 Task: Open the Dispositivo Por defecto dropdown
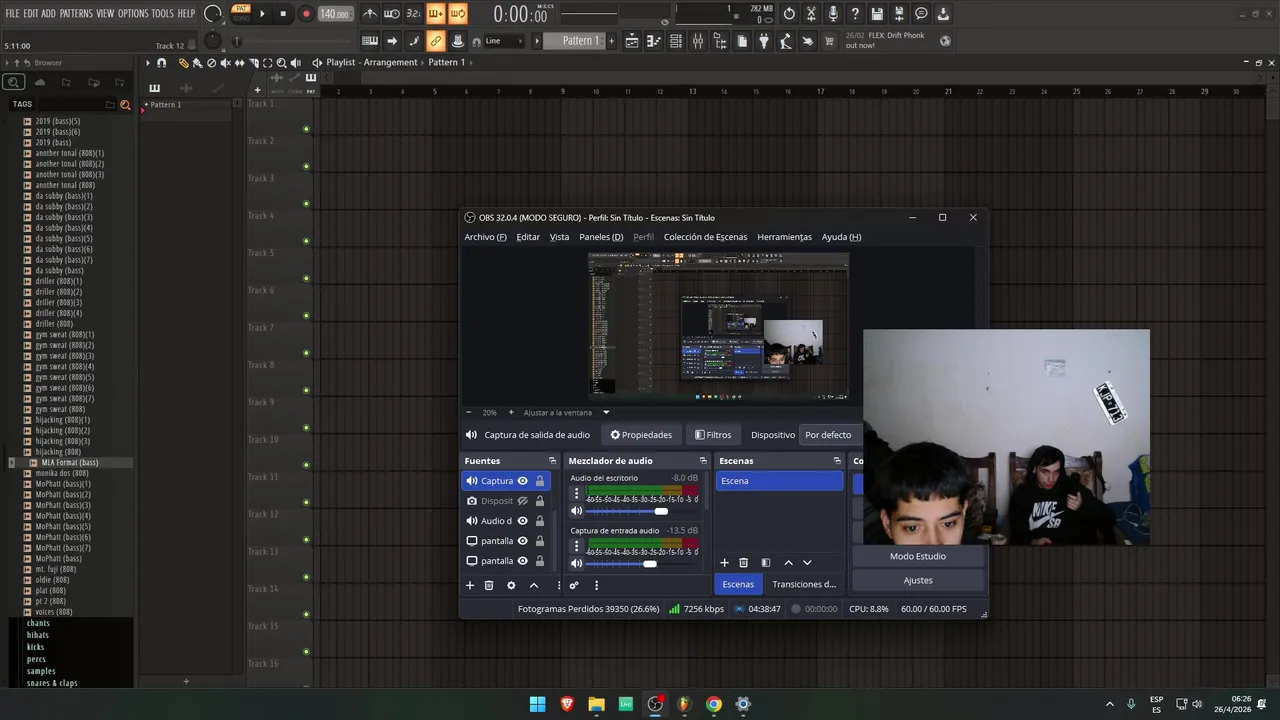click(x=829, y=435)
